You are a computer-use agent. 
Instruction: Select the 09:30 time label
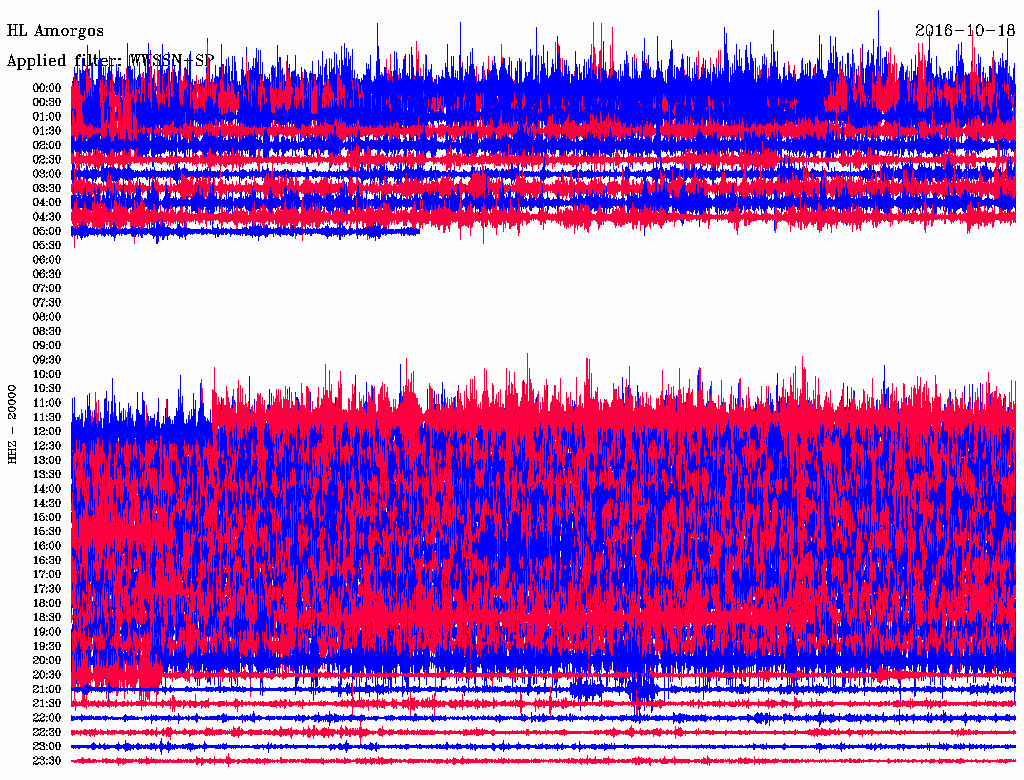point(47,359)
